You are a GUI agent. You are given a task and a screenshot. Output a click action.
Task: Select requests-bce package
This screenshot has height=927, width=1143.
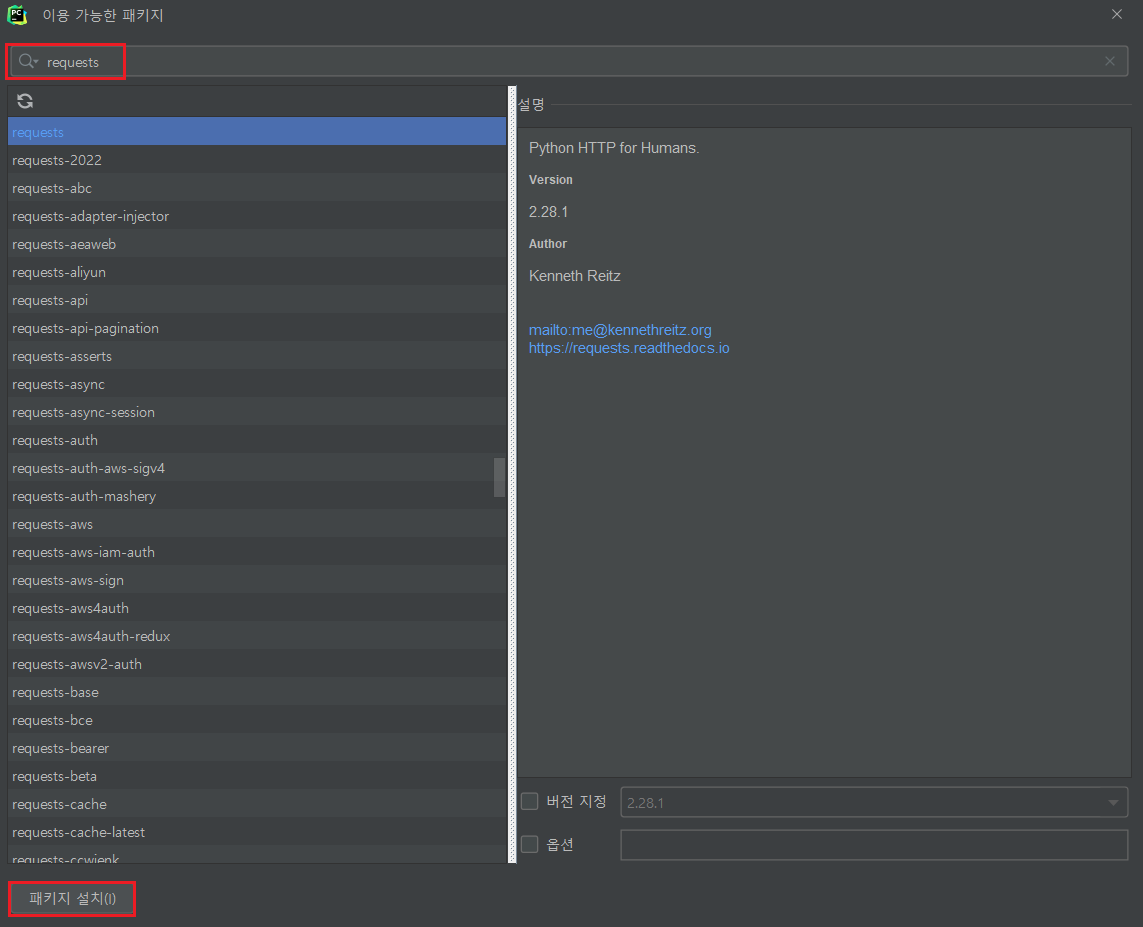(x=257, y=721)
